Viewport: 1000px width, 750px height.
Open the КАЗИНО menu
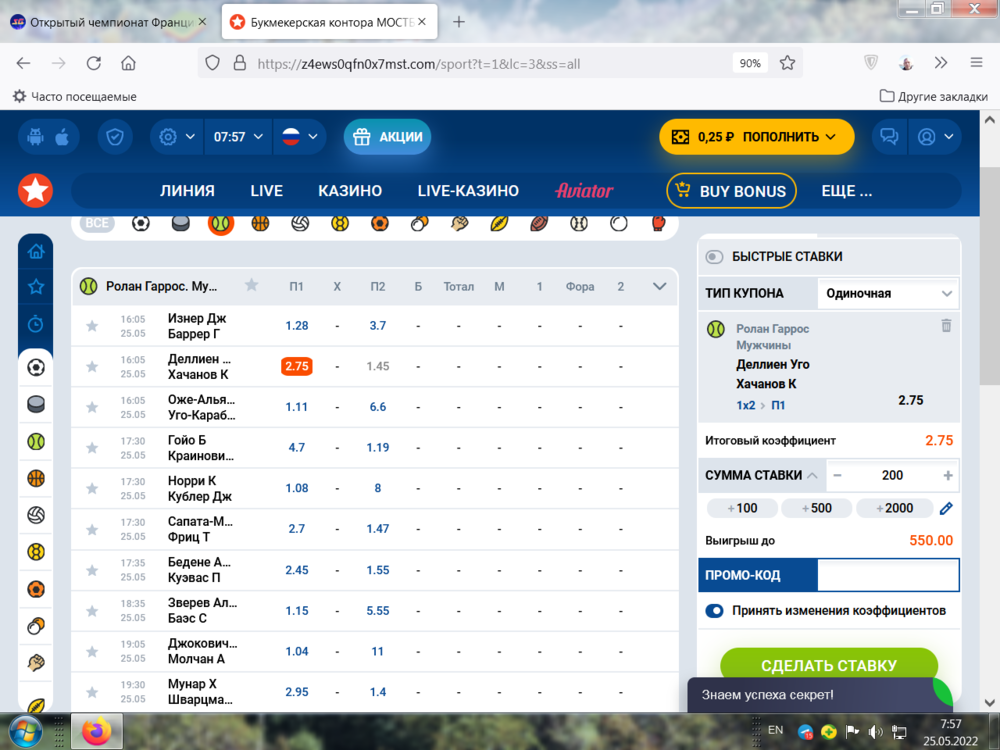(x=350, y=191)
